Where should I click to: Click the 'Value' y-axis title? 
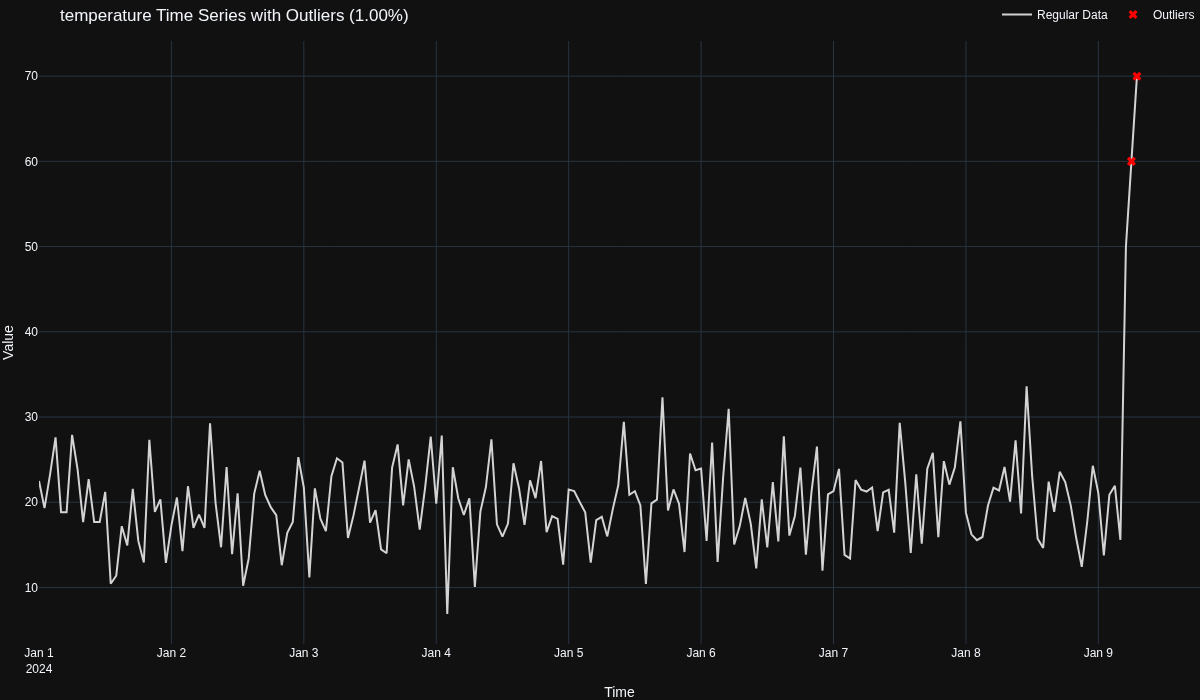tap(9, 342)
